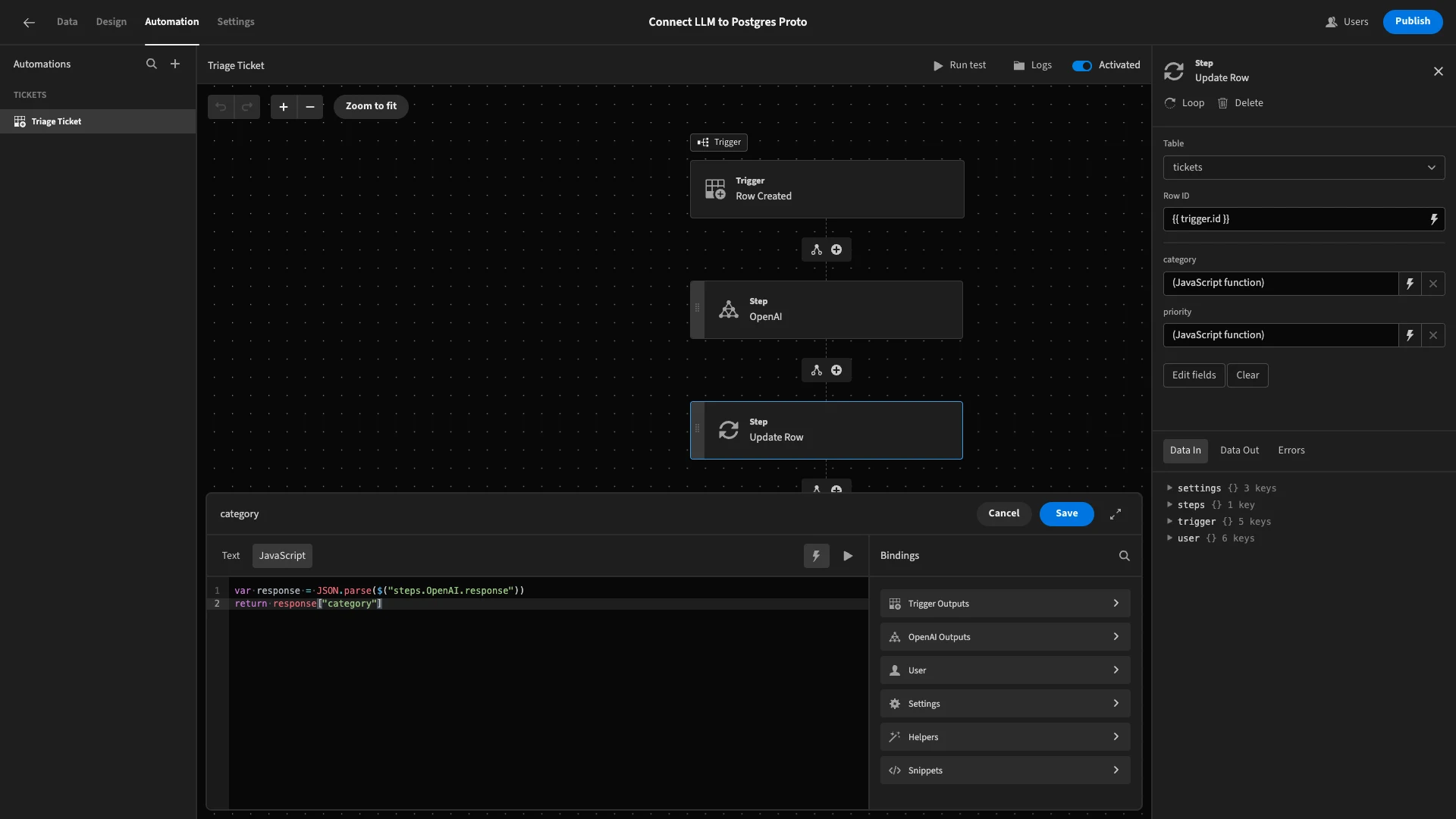Search the Bindings list
The height and width of the screenshot is (819, 1456).
[1125, 556]
